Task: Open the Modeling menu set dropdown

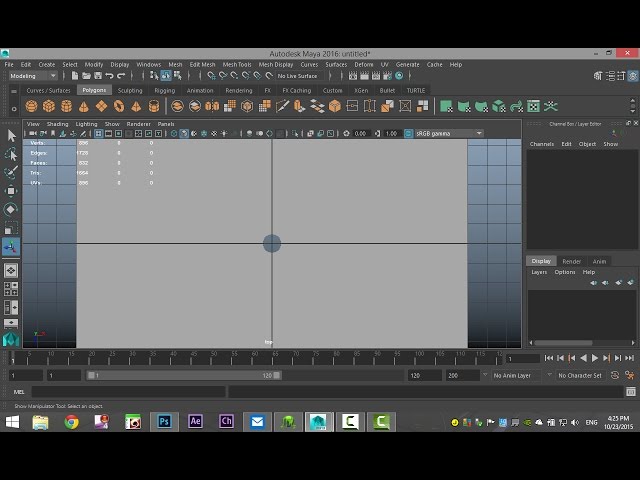Action: click(x=33, y=76)
